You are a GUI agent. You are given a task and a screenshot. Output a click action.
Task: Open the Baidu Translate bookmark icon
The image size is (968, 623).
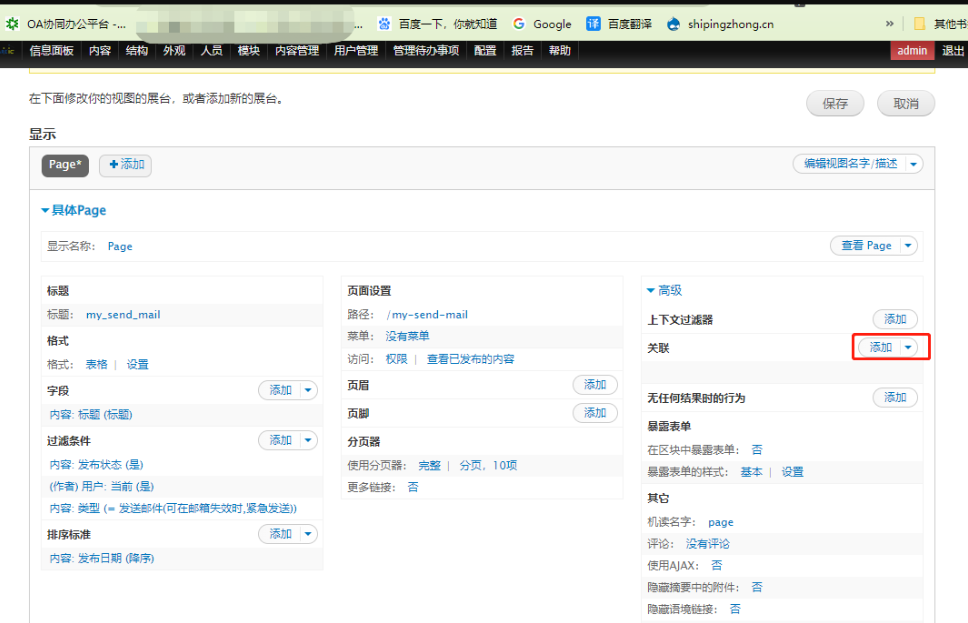[x=594, y=24]
